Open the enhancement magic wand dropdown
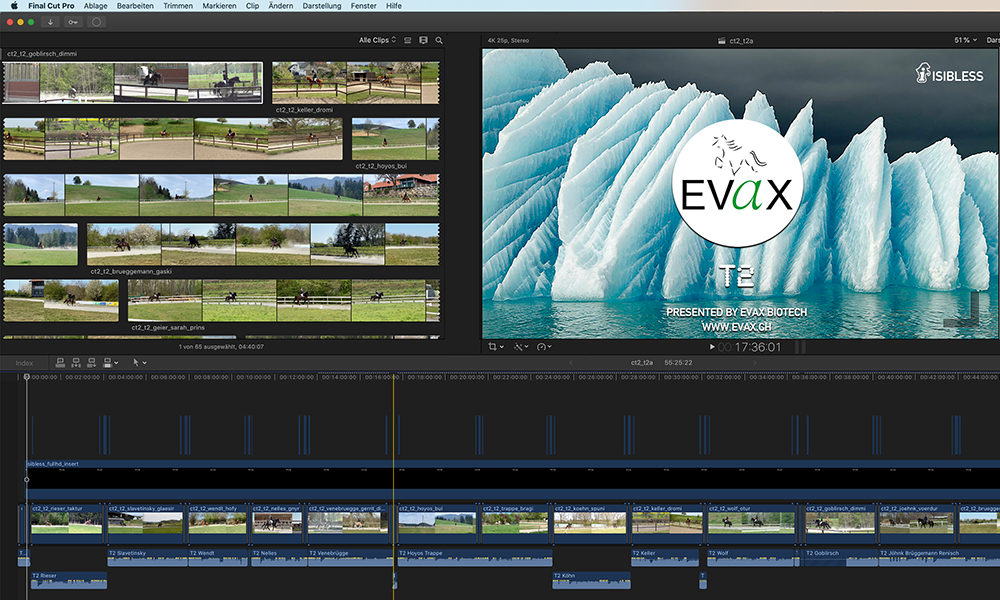 point(521,347)
